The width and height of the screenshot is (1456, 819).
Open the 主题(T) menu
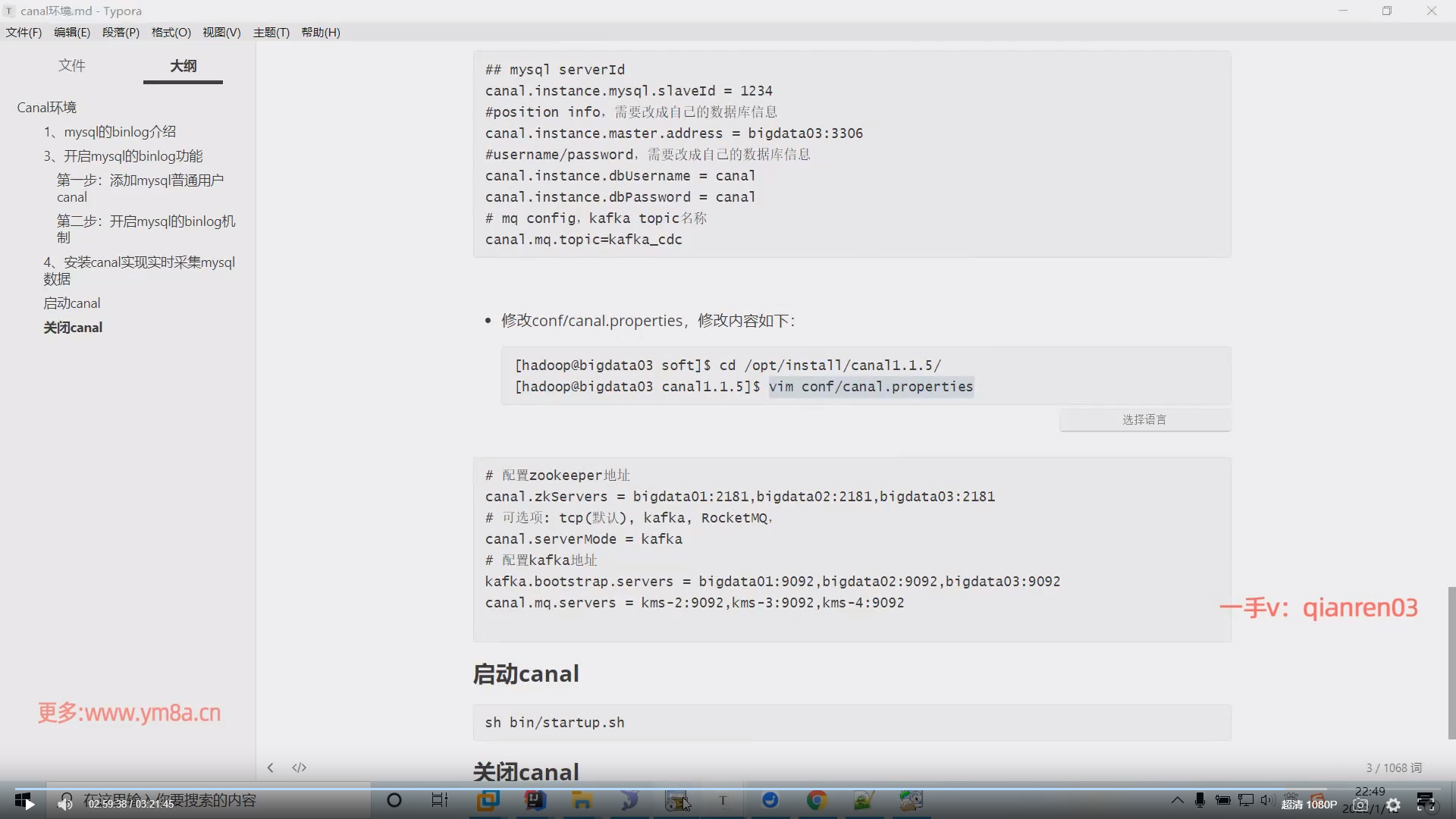271,32
